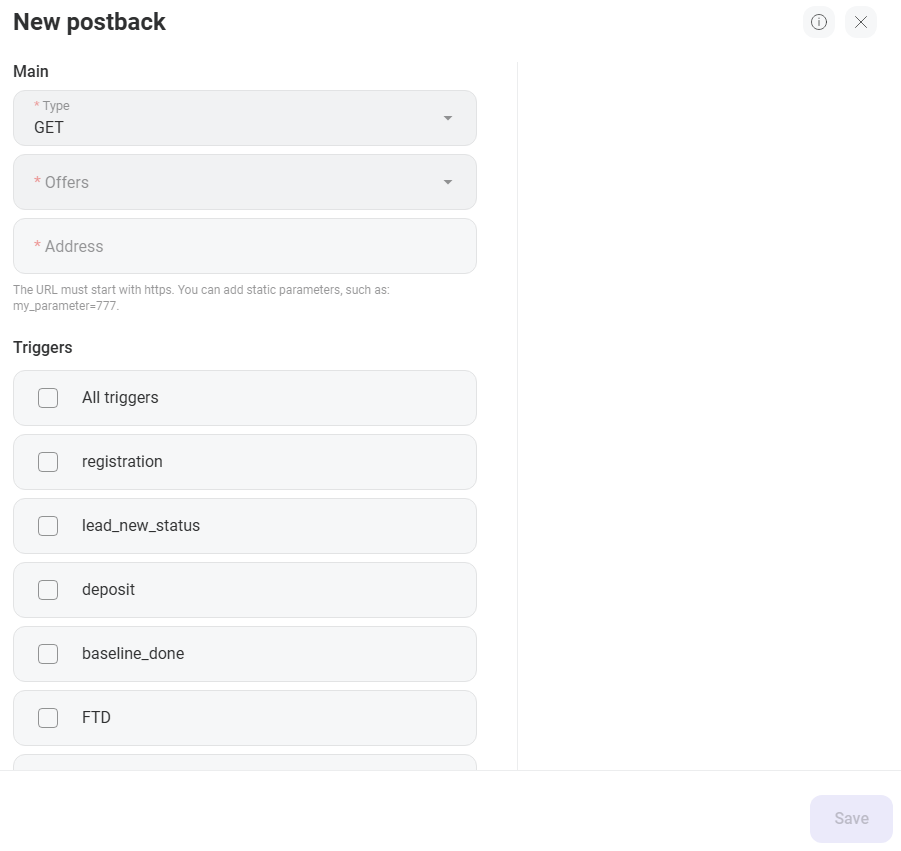
Task: Toggle the baseline_done checkbox
Action: [x=48, y=654]
